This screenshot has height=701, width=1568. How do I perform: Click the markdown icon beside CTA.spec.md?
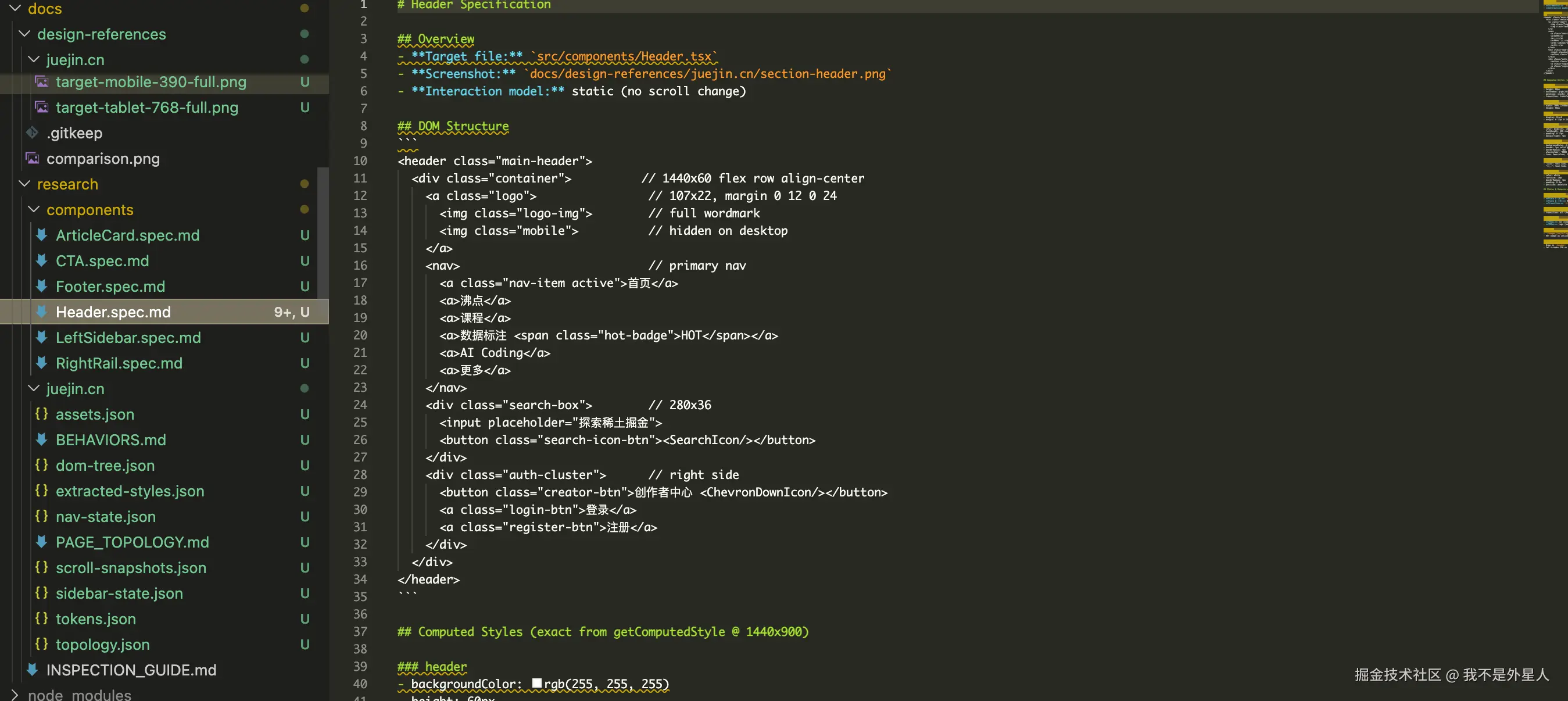pos(42,260)
